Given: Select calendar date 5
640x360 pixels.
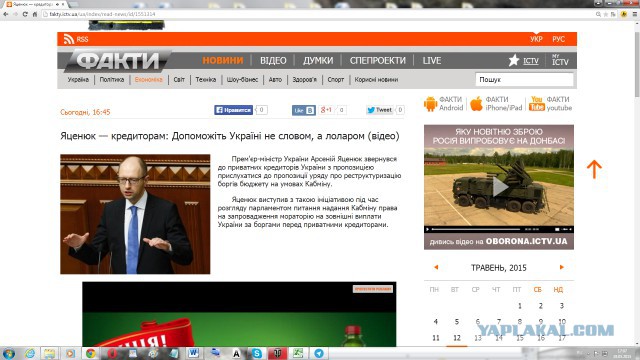Looking at the screenshot, I should click(x=457, y=322).
